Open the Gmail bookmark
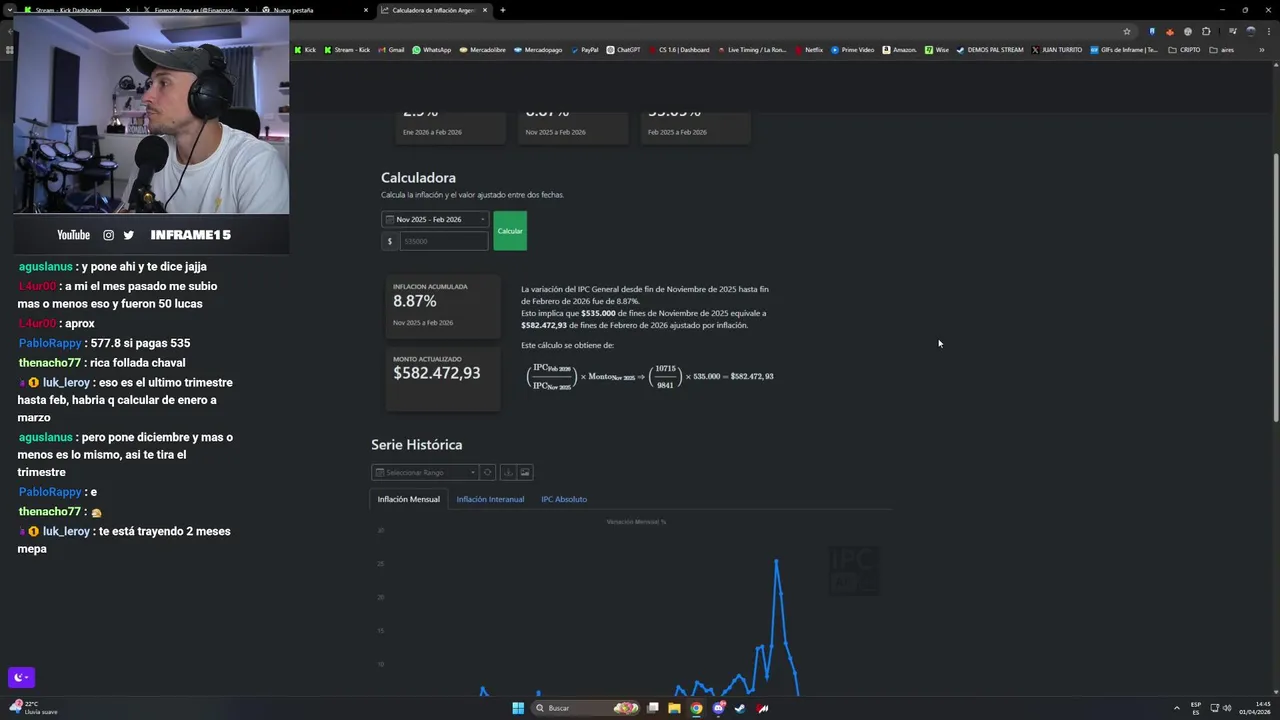This screenshot has width=1280, height=720. [391, 49]
